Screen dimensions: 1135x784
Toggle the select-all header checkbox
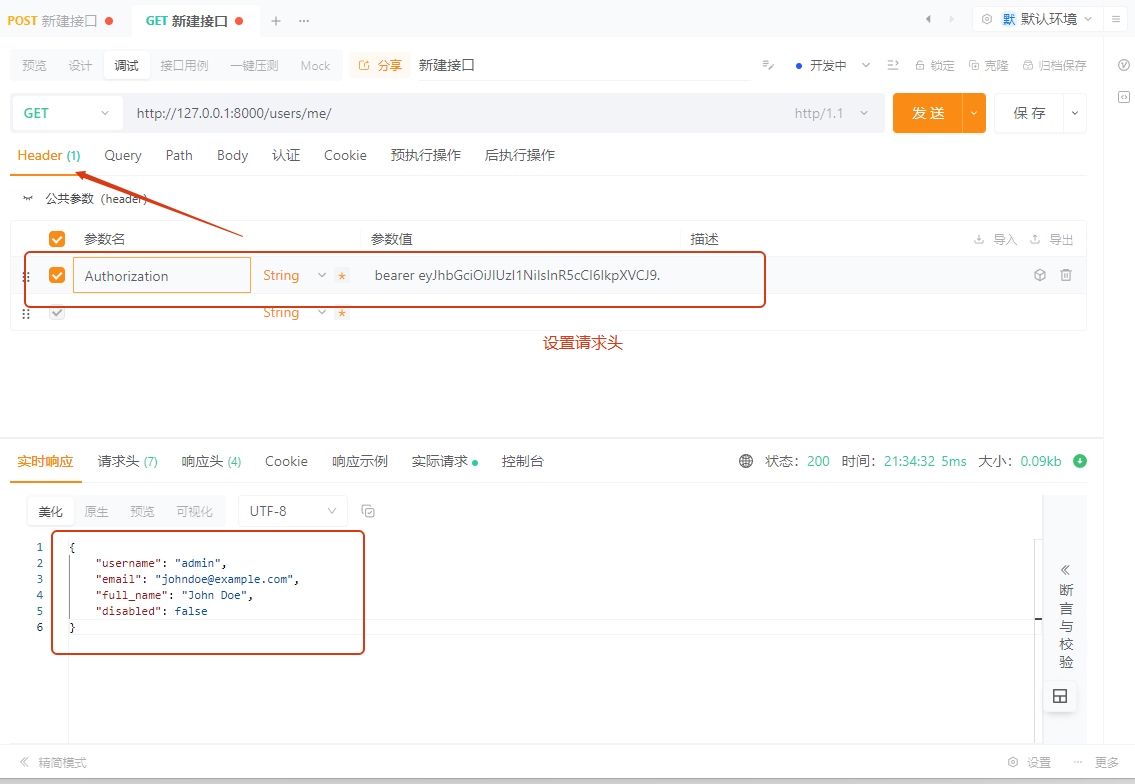point(57,239)
